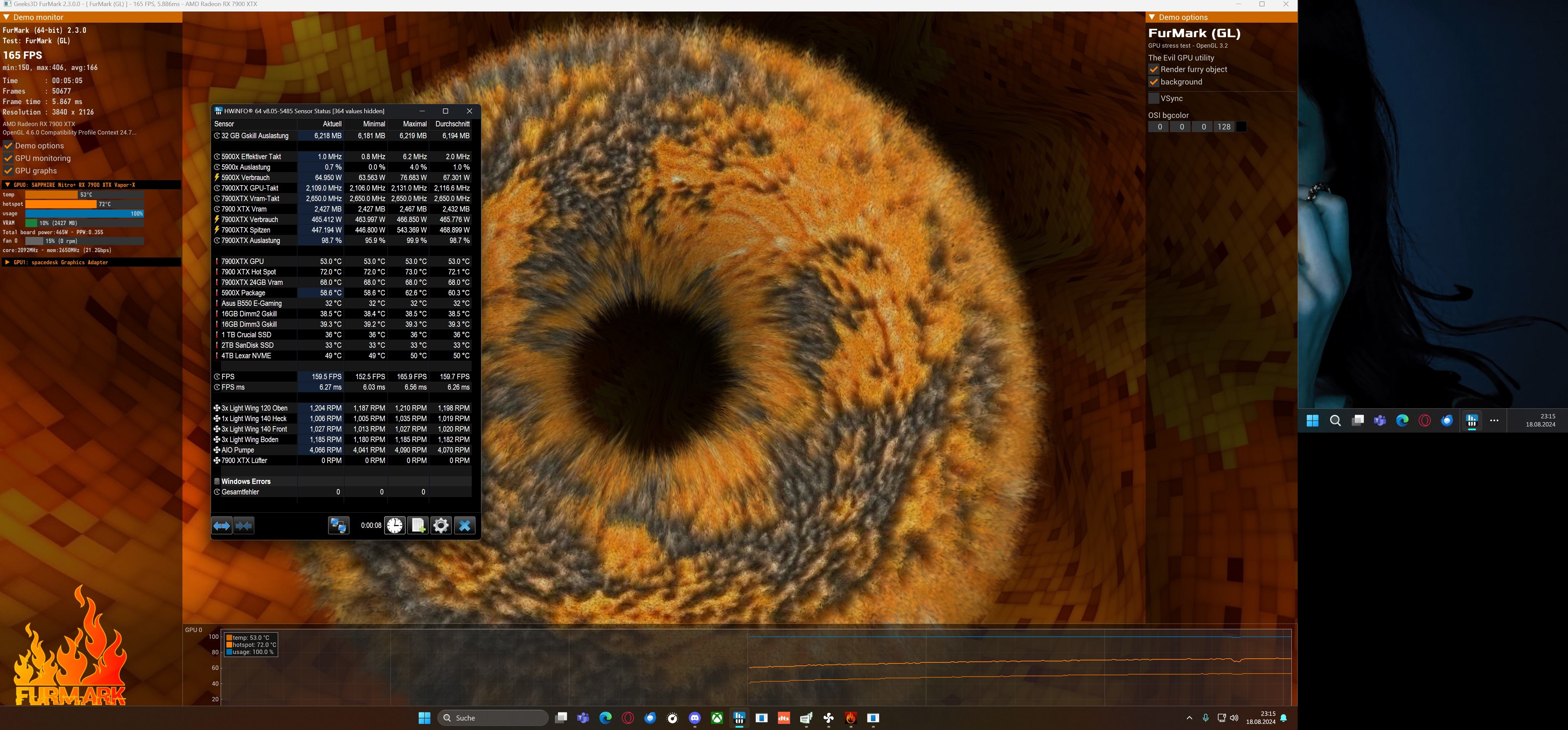Collapse the Demo options panel header
The image size is (1568, 730).
pyautogui.click(x=1152, y=17)
